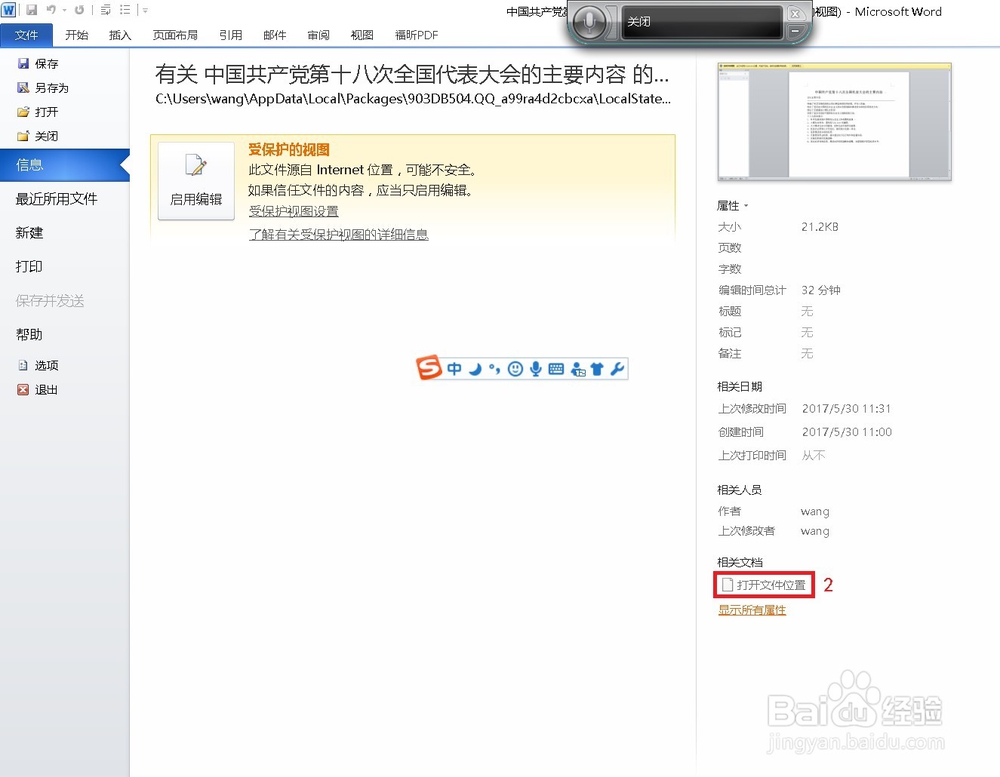Click the emoji icon on the Sogou bar
The width and height of the screenshot is (1000, 777).
(515, 368)
